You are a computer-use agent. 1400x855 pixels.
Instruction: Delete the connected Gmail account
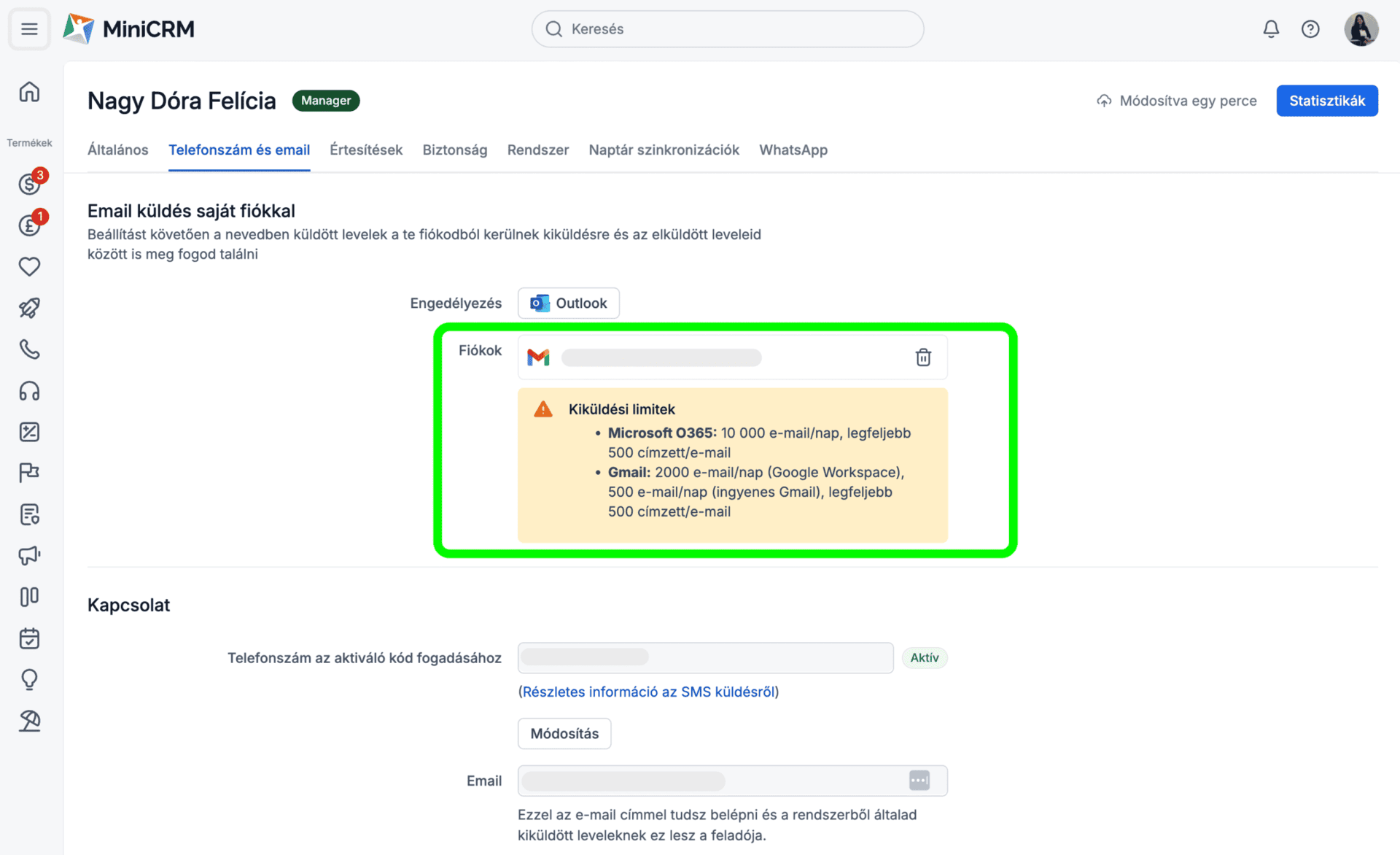point(923,357)
